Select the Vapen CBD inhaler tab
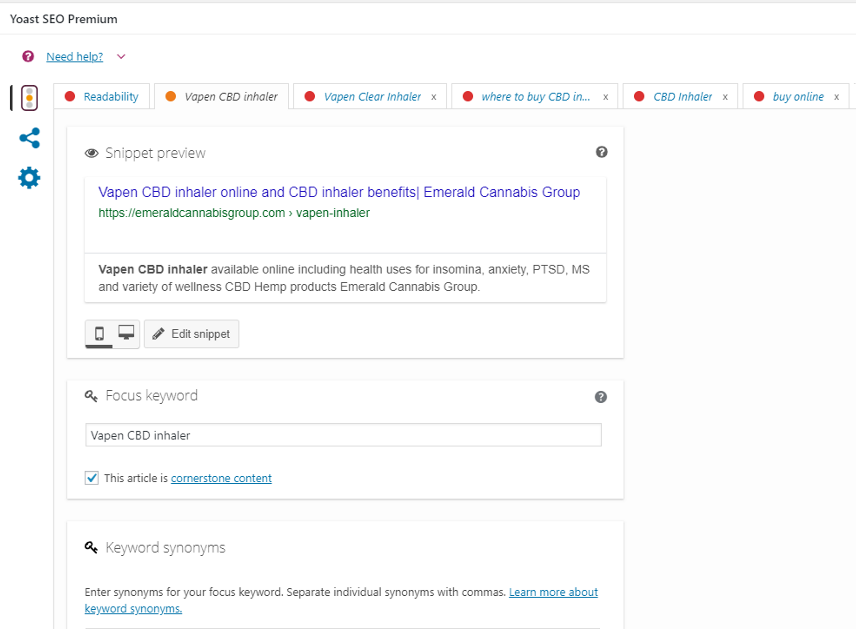The image size is (856, 636). click(x=221, y=97)
